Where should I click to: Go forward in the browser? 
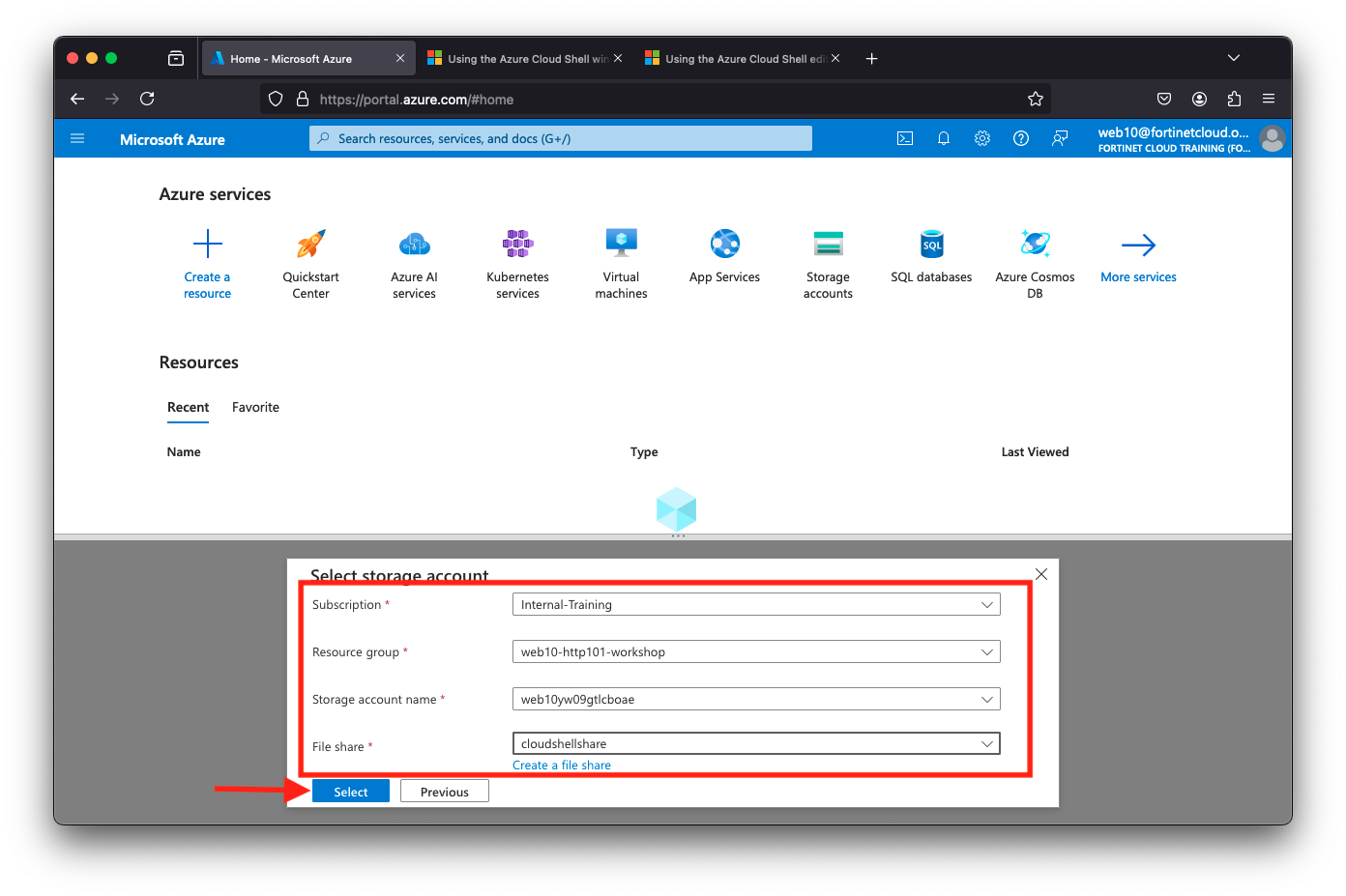pyautogui.click(x=112, y=99)
